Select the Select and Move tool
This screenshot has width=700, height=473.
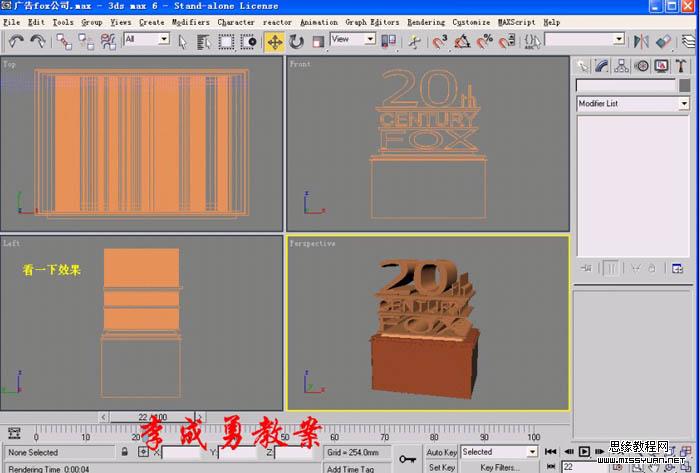click(274, 41)
